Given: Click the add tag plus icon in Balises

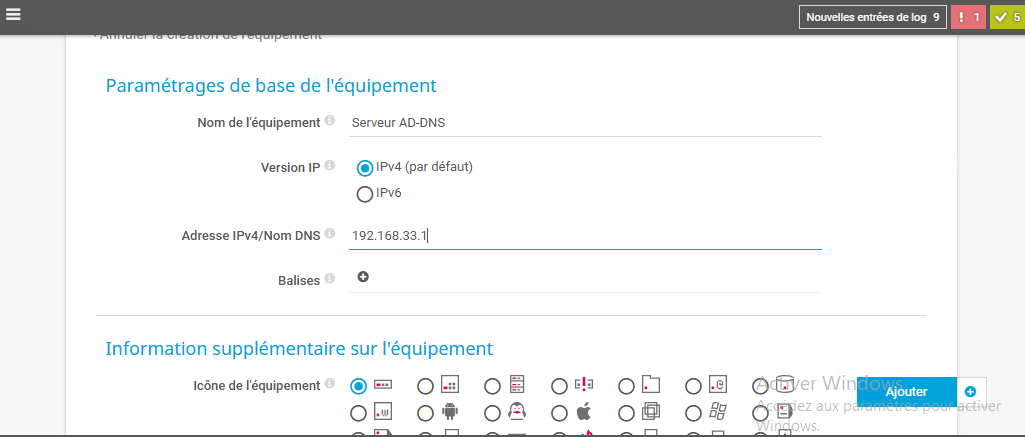Looking at the screenshot, I should pyautogui.click(x=363, y=277).
